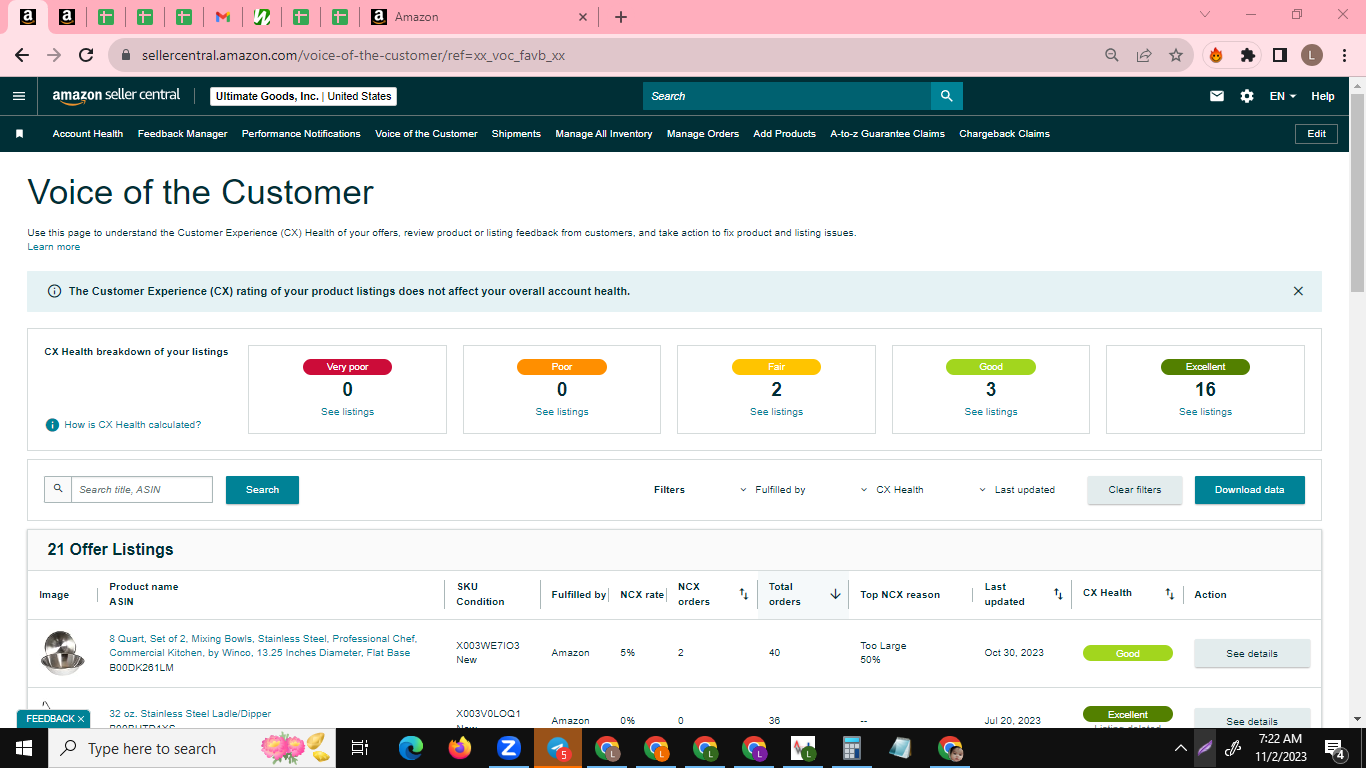View site information via the lock icon
The width and height of the screenshot is (1366, 768).
click(x=126, y=55)
